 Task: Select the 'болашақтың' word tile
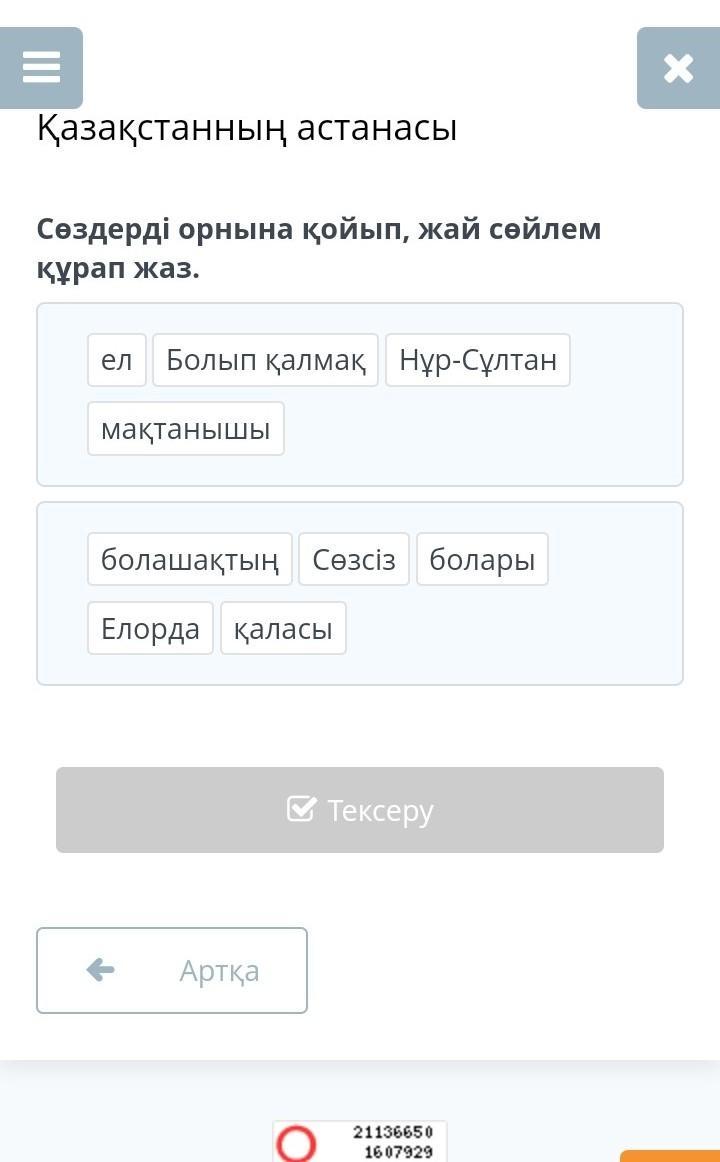tap(189, 559)
